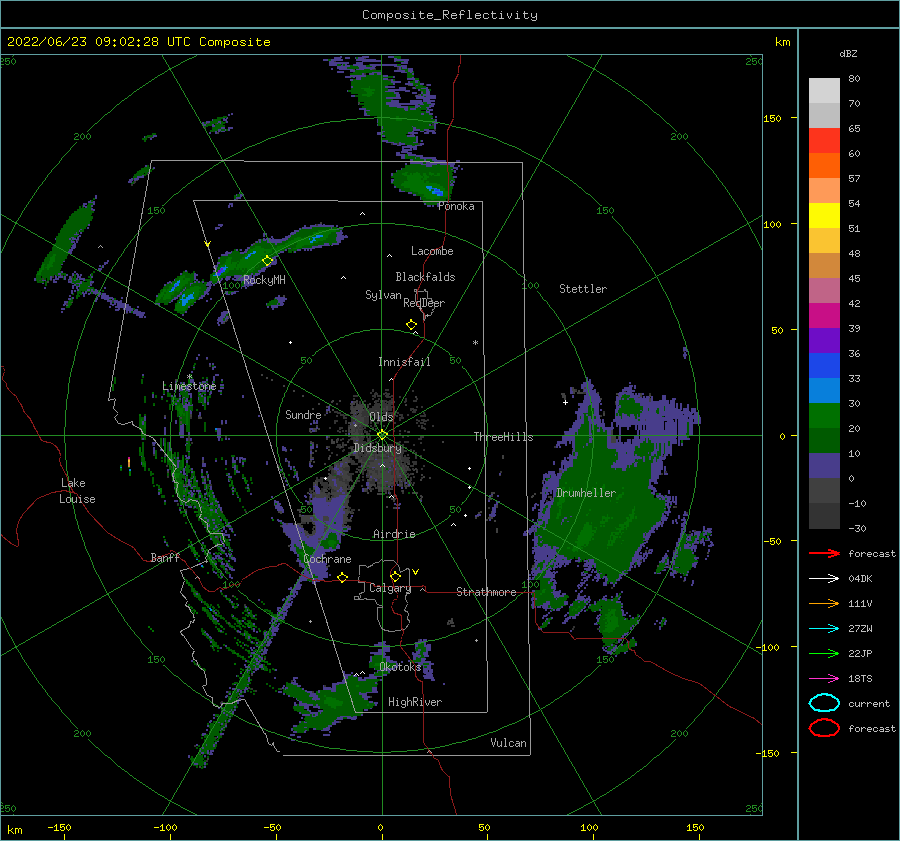Click the RedDeer city label
The width and height of the screenshot is (900, 841).
coord(424,303)
